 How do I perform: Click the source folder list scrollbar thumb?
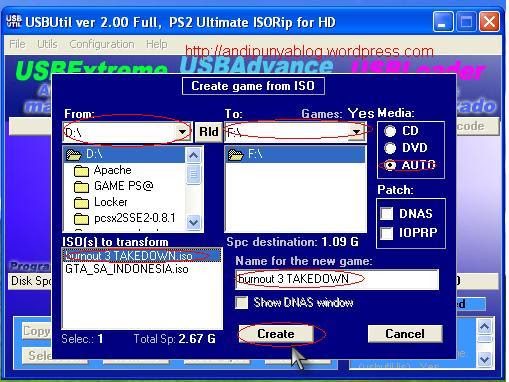[193, 174]
